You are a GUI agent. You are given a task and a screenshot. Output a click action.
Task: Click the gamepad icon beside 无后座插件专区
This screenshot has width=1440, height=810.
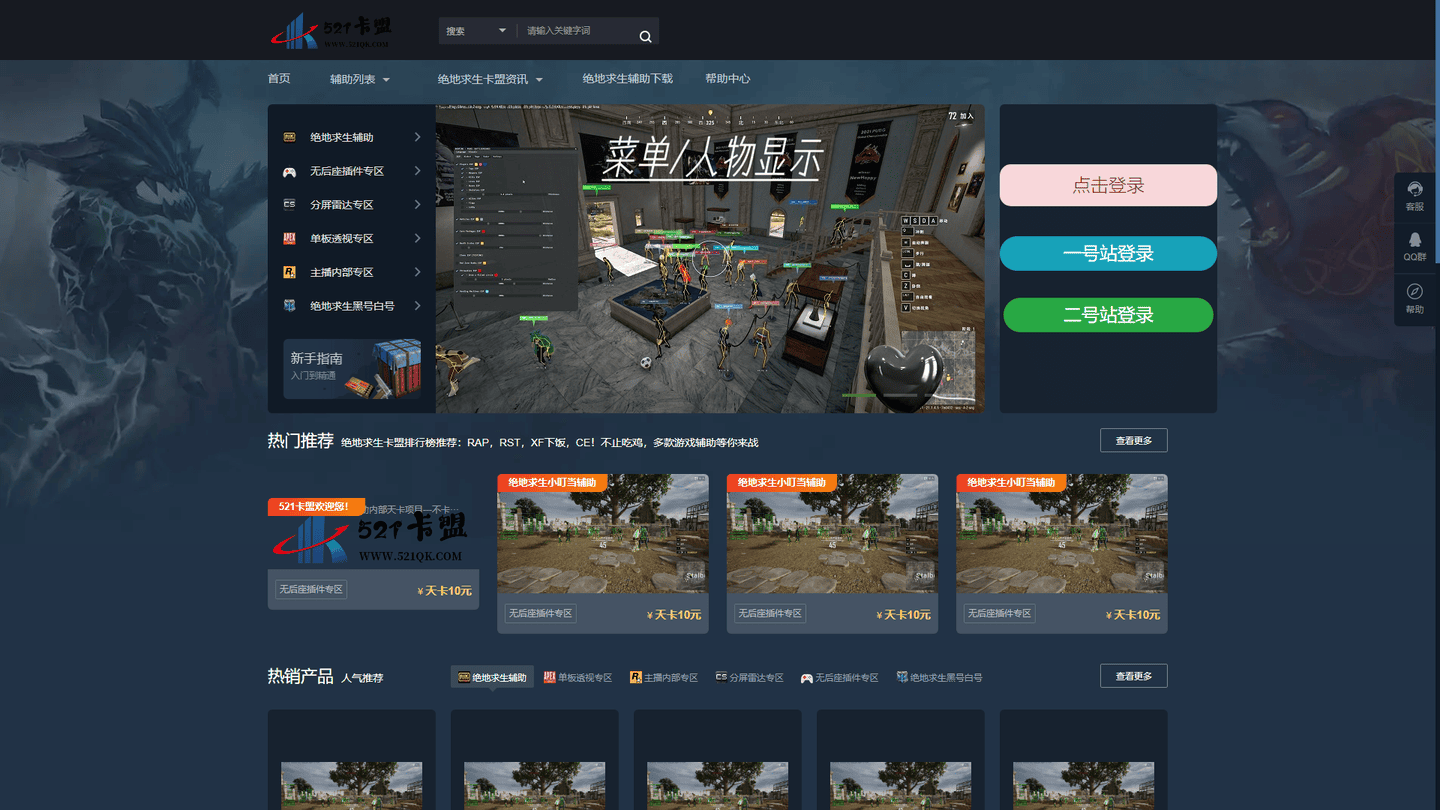(289, 171)
